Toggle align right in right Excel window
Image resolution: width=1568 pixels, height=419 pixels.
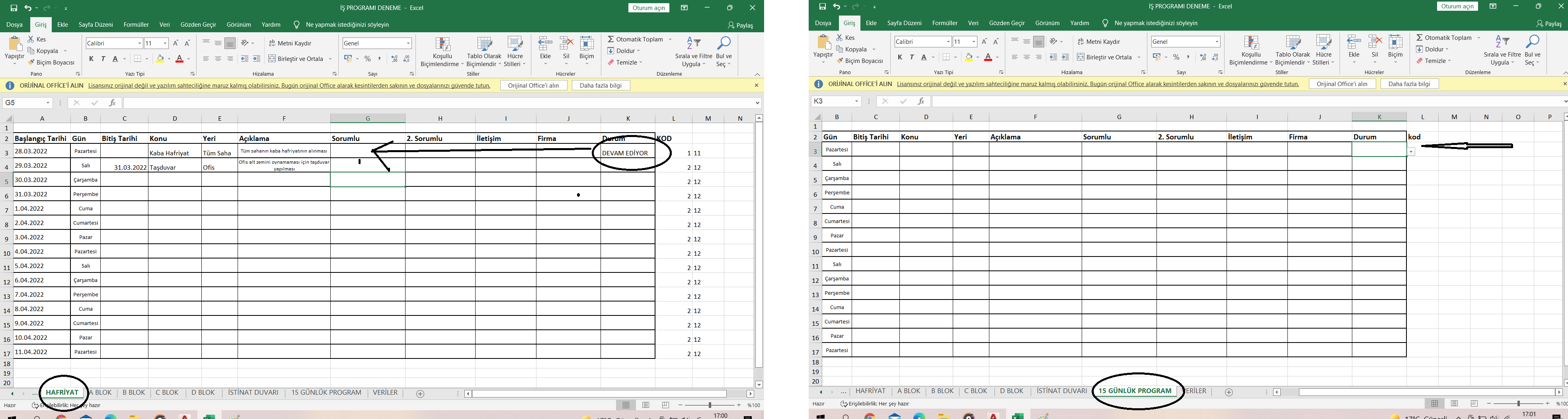[1039, 57]
